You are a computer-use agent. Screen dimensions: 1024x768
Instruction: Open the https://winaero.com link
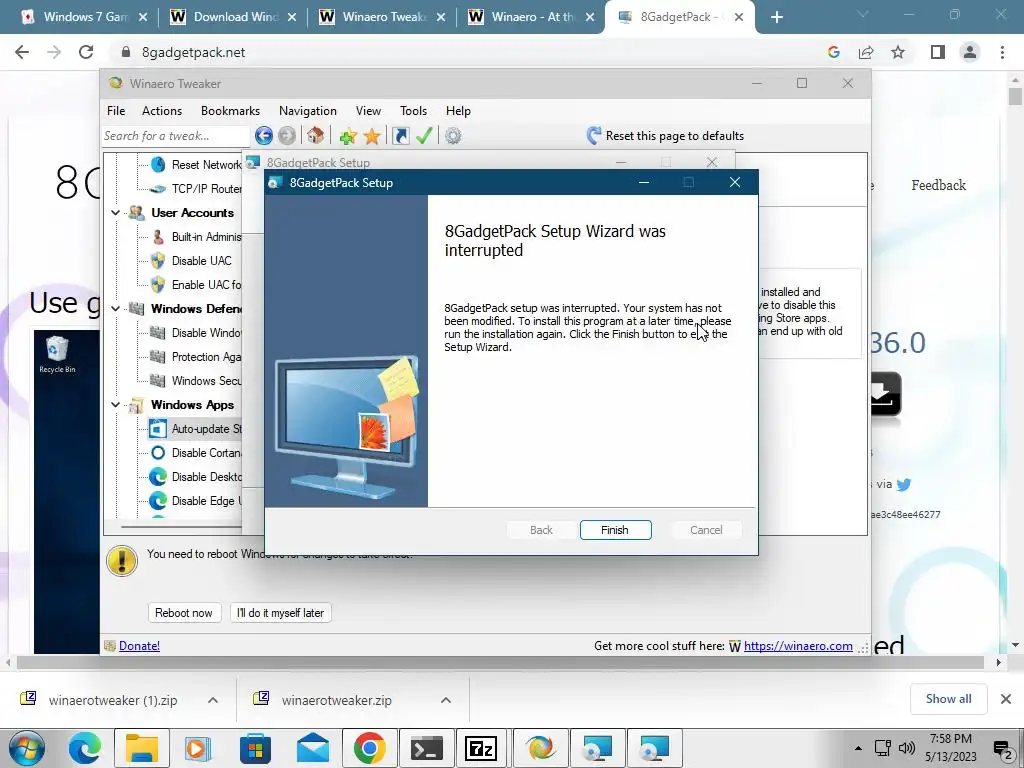coord(798,645)
